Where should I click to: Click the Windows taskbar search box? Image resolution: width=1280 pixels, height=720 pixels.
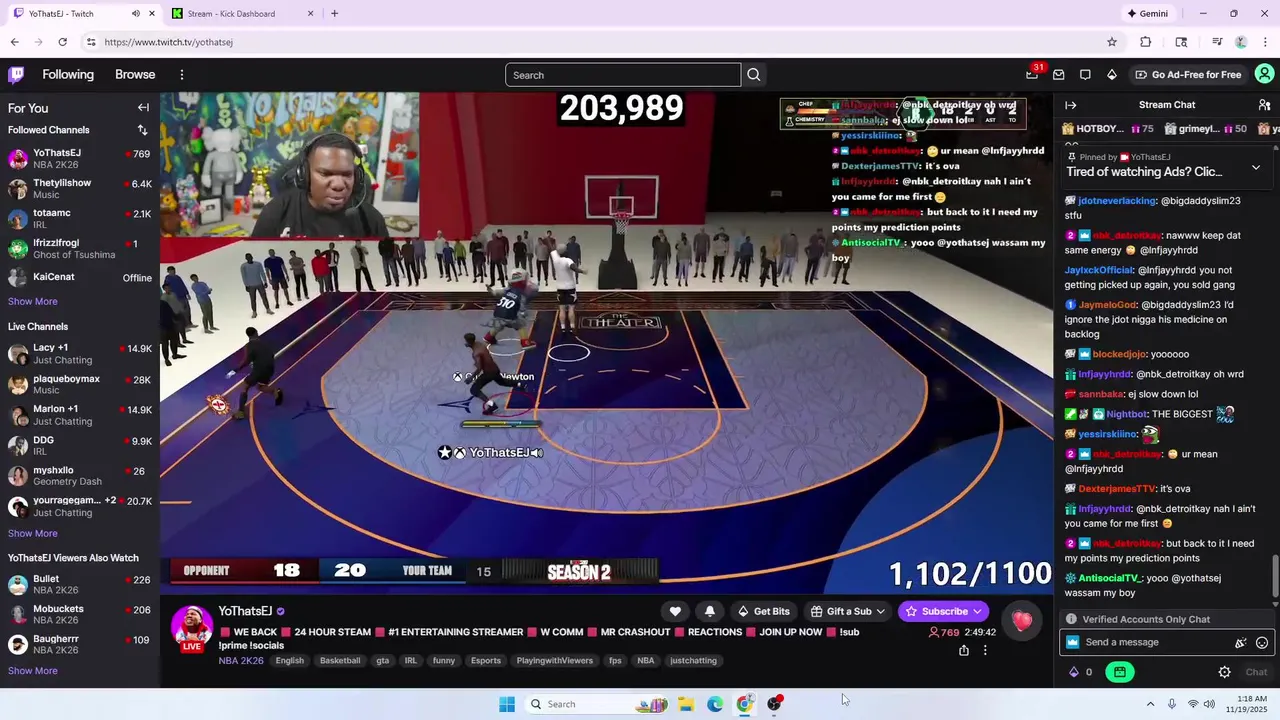point(597,704)
